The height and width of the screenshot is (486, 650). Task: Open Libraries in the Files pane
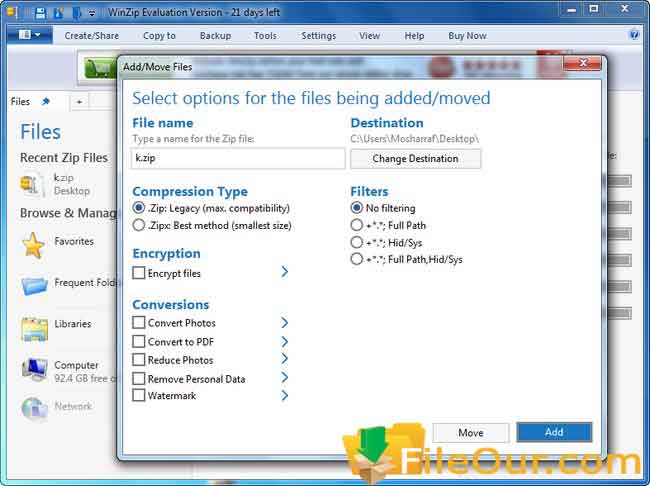coord(73,324)
